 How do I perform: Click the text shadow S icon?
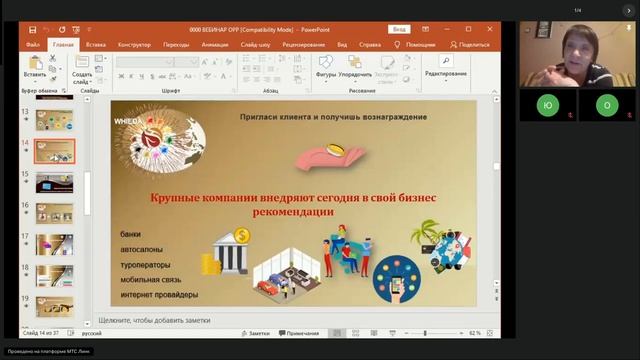pos(152,76)
